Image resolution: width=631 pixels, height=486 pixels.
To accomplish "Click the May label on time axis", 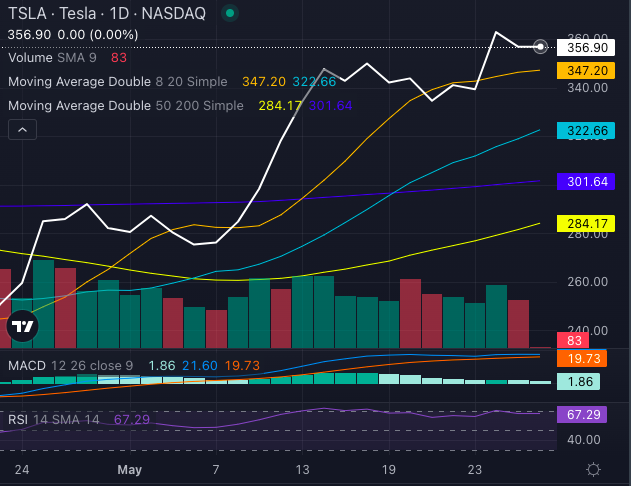I will (x=130, y=470).
